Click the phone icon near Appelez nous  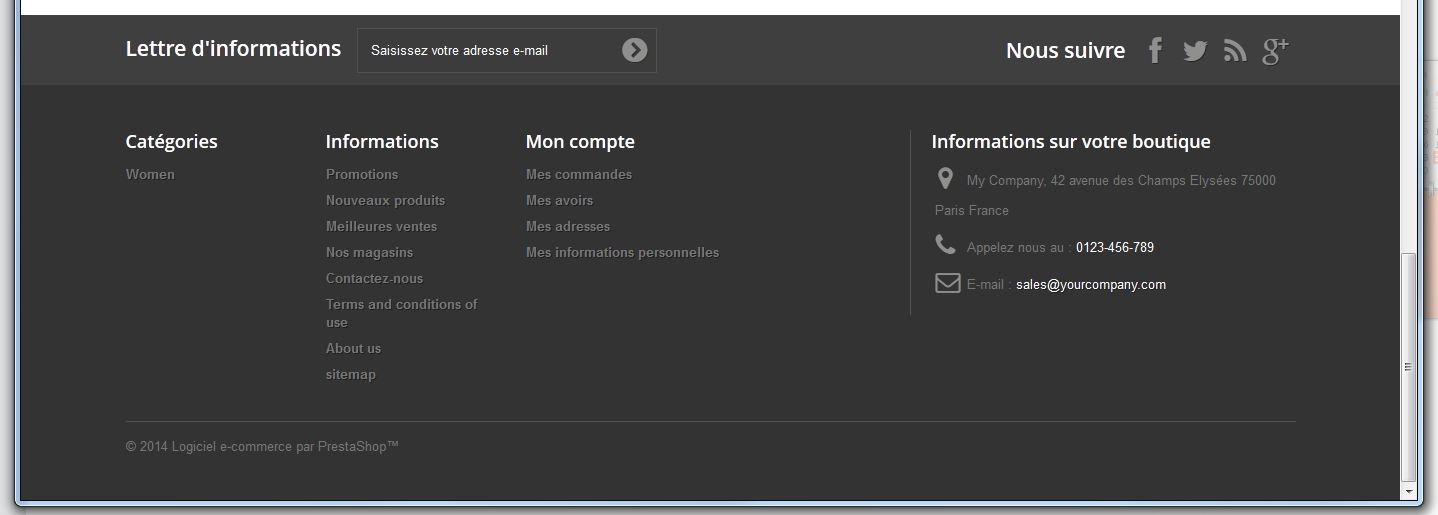[x=945, y=244]
